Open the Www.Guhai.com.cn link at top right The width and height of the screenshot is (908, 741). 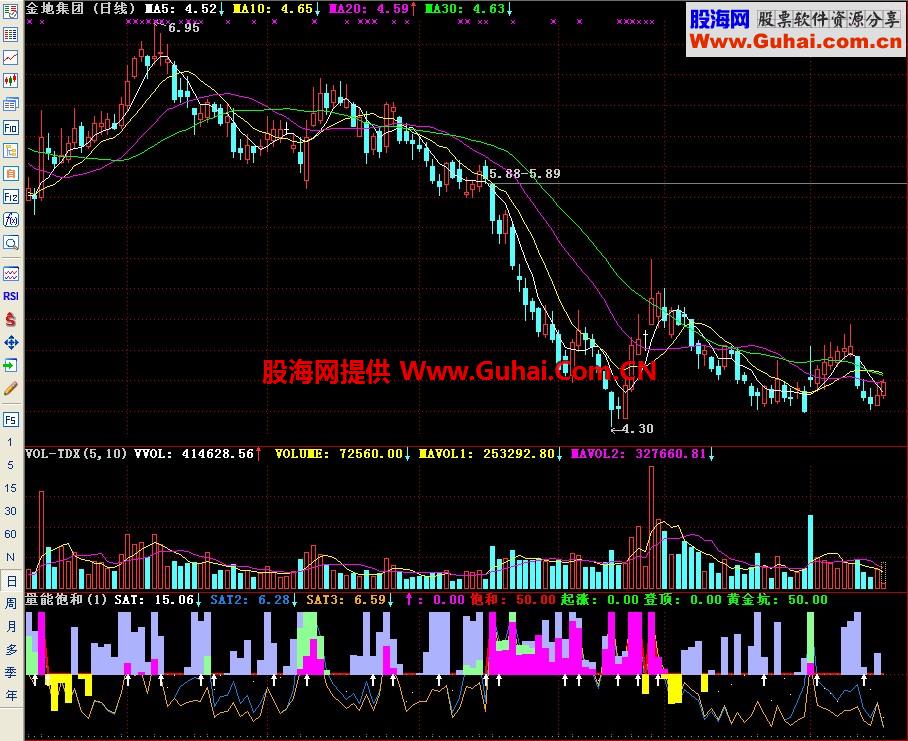coord(796,42)
